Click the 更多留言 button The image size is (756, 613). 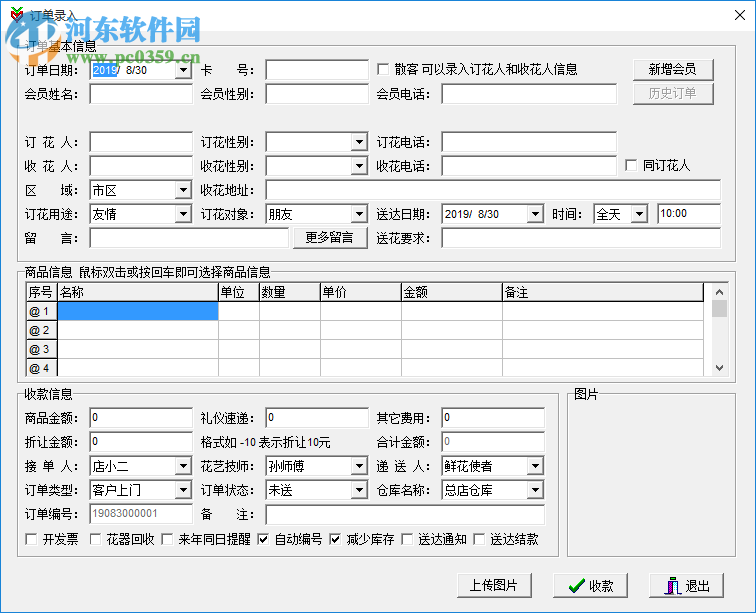(x=330, y=238)
